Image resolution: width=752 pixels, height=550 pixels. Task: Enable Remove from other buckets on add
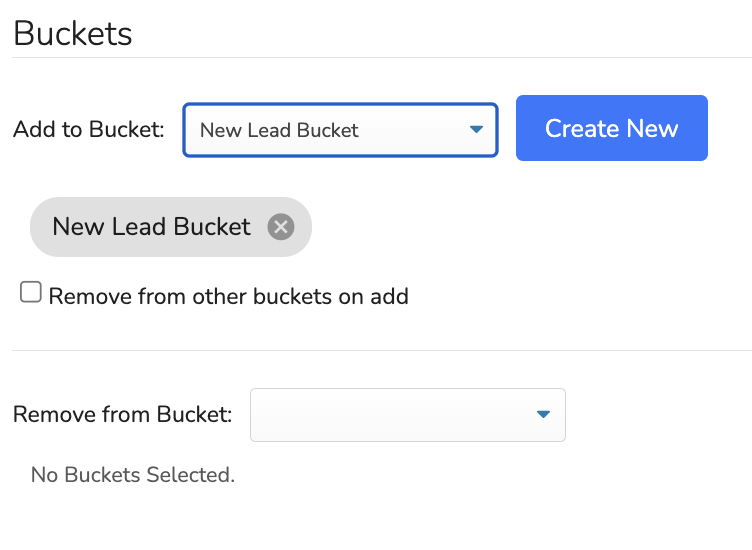[31, 292]
